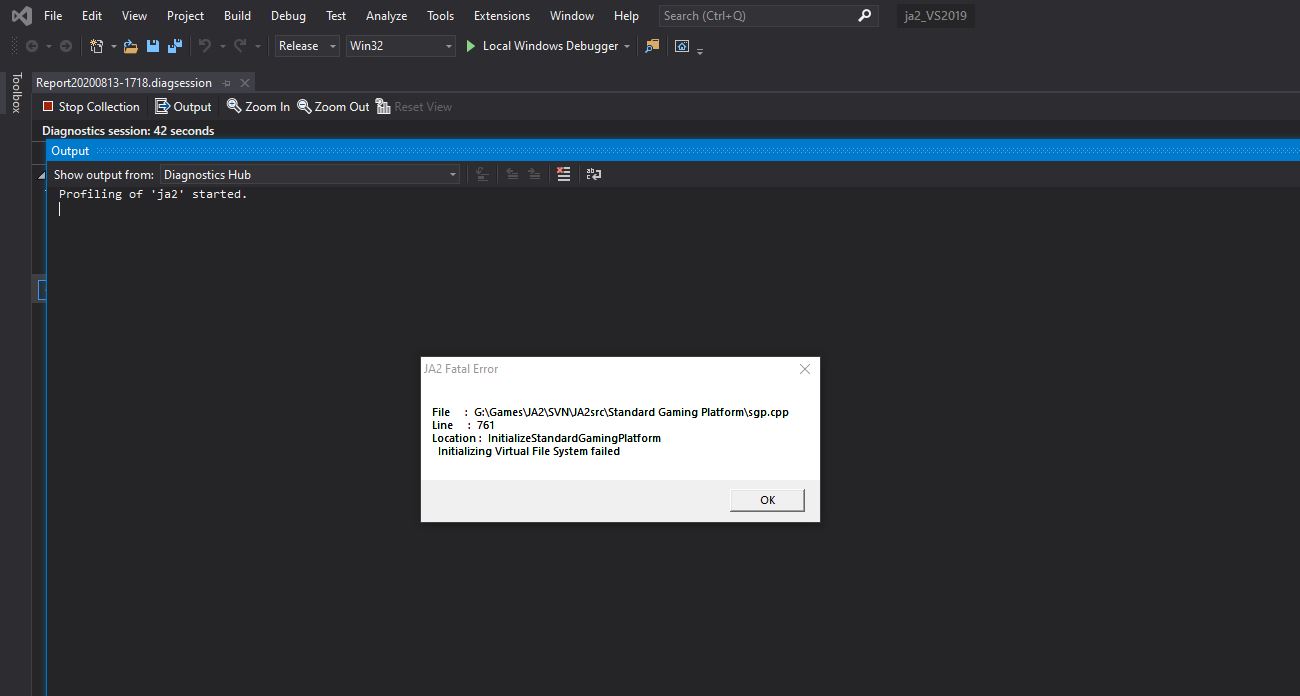The image size is (1300, 696).
Task: Click the Find in Files icon
Action: point(652,46)
